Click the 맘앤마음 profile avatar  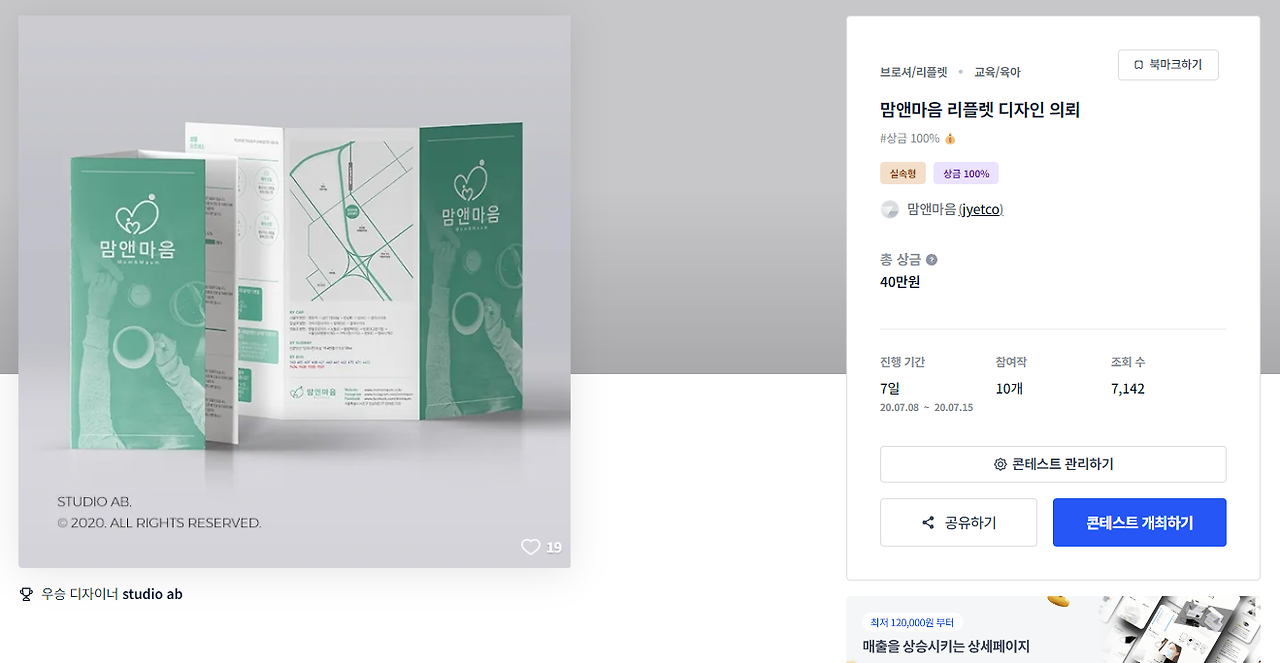(x=889, y=209)
